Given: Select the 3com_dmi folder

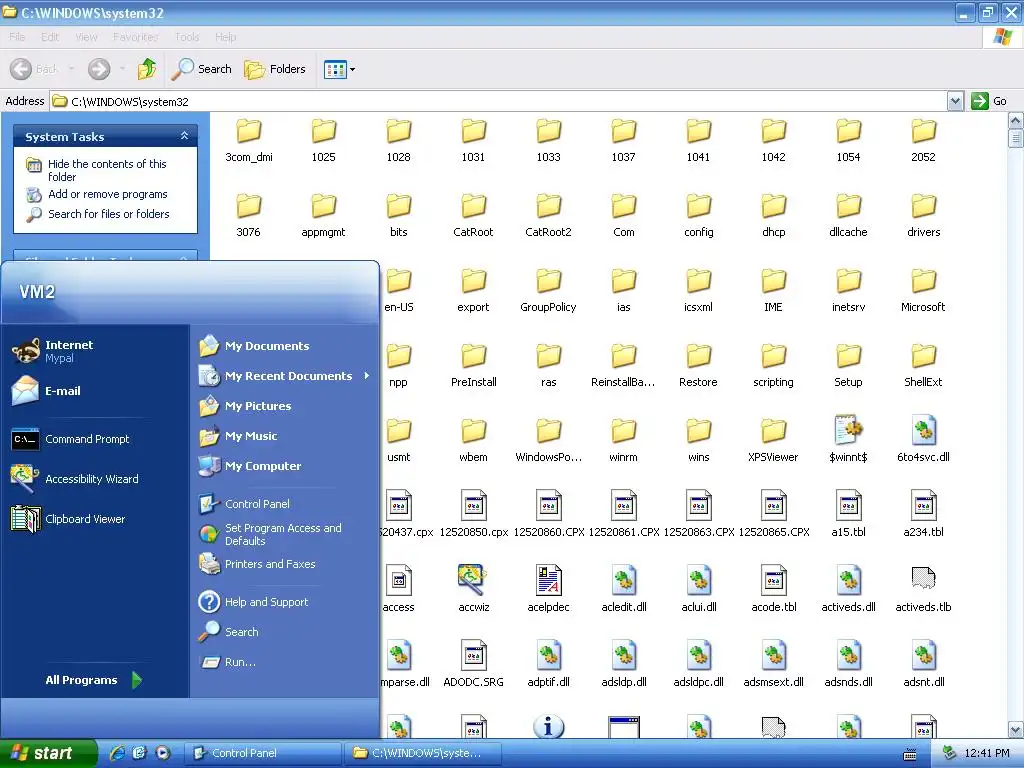Looking at the screenshot, I should coord(249,140).
